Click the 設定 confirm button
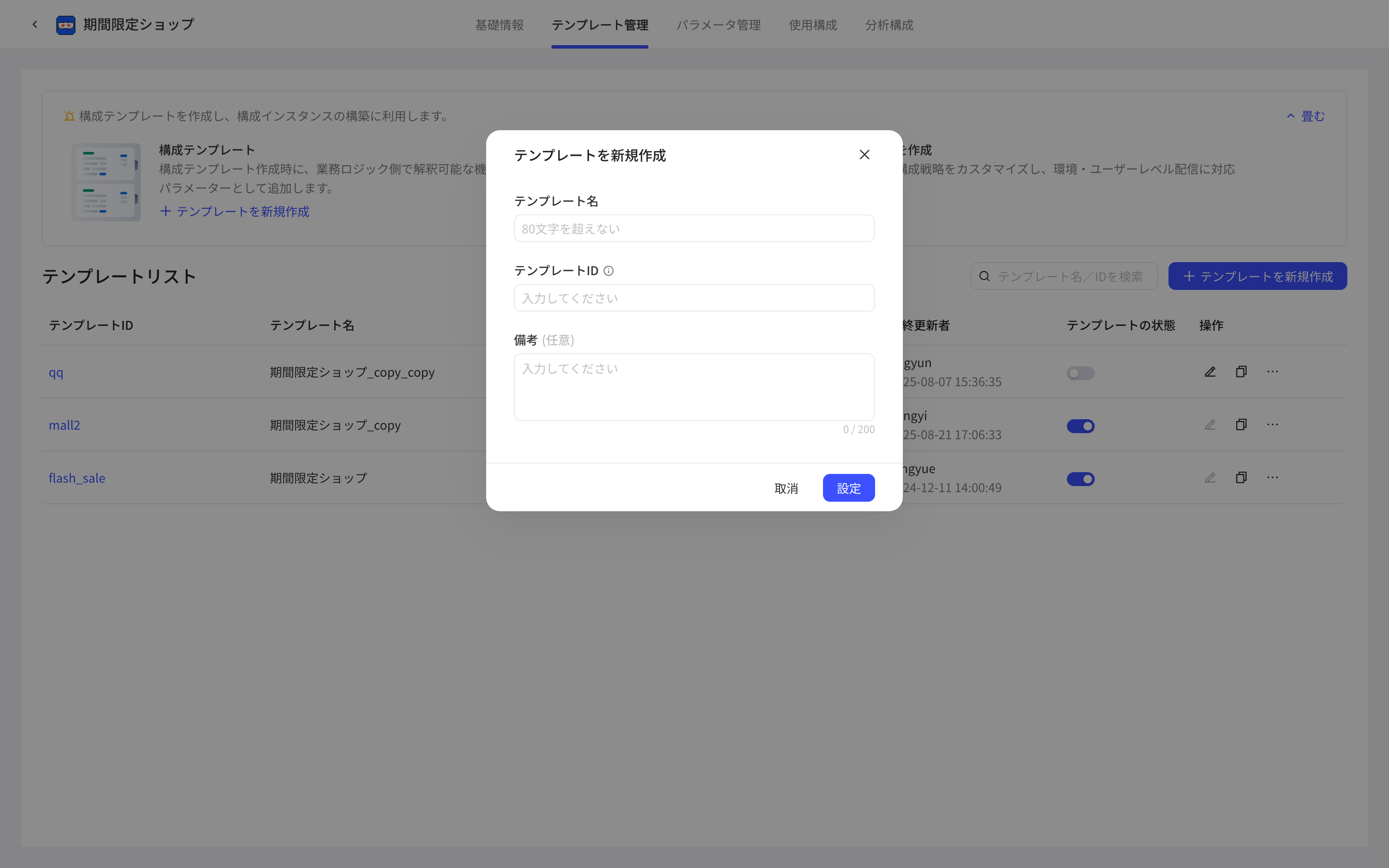1389x868 pixels. [x=848, y=488]
